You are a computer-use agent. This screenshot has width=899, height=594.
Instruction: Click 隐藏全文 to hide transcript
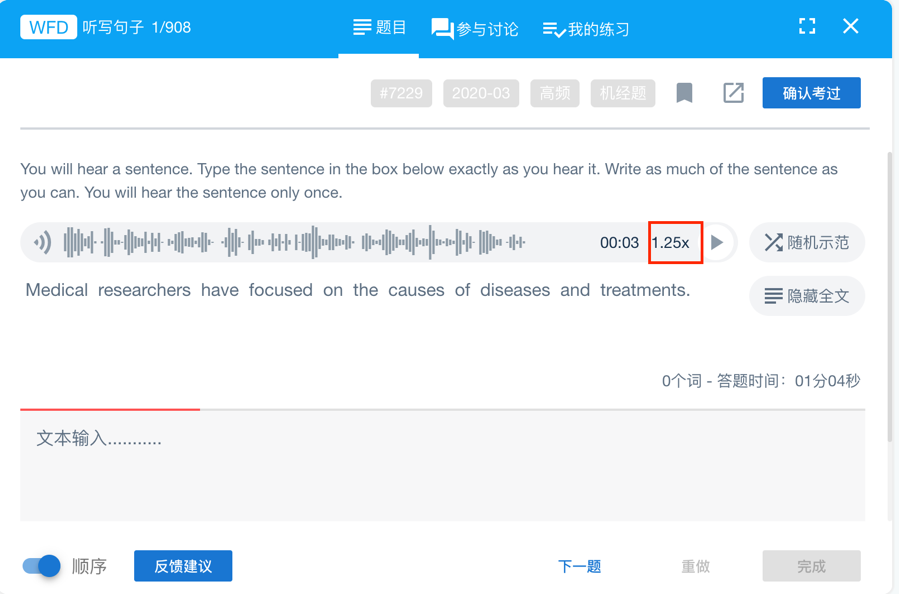(807, 296)
